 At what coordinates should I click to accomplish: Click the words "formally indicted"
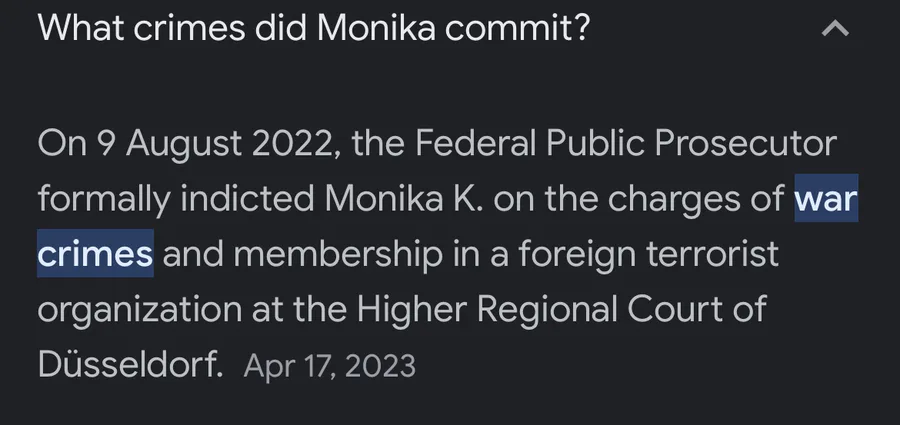(x=176, y=199)
